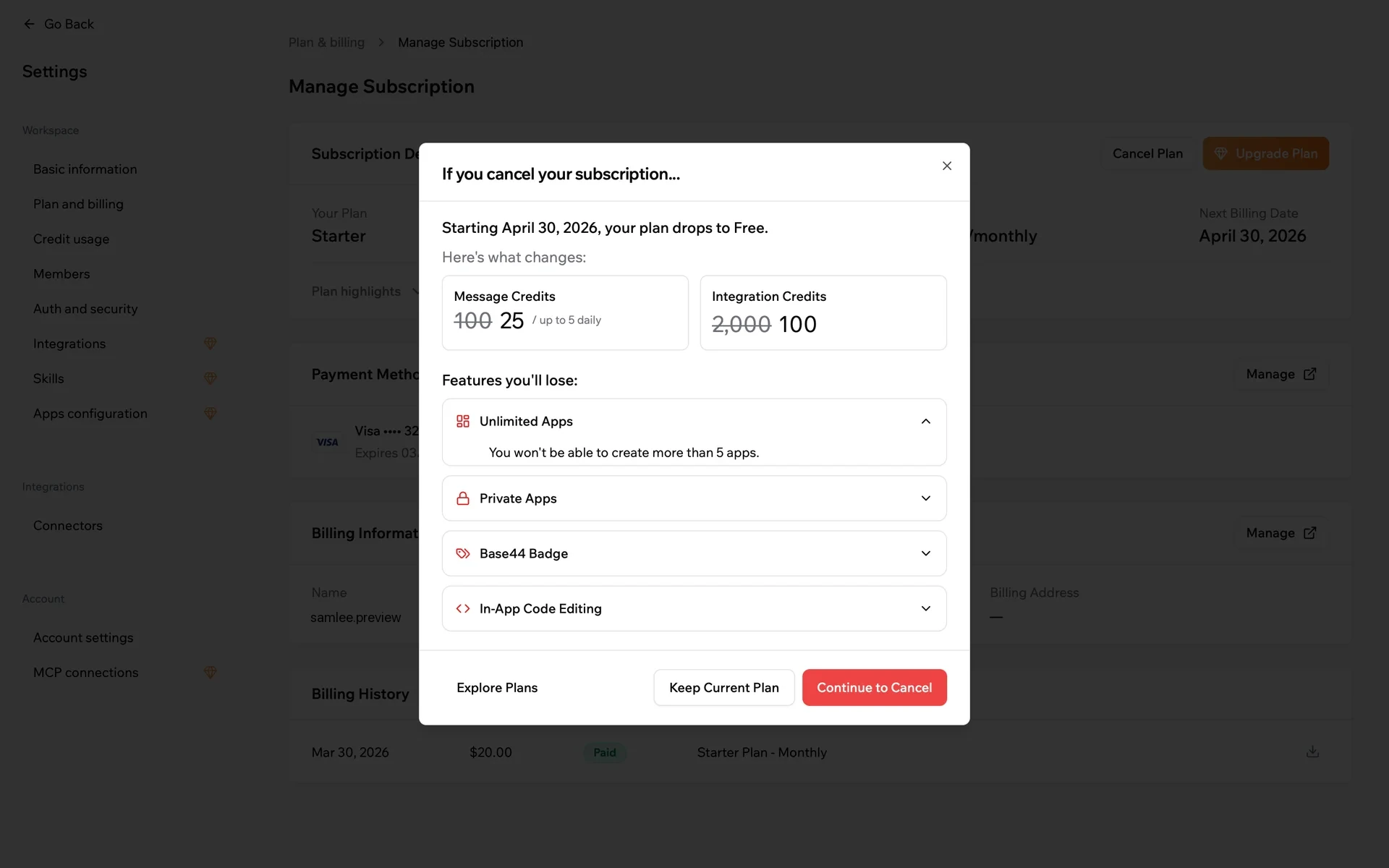Screen dimensions: 1389x868
Task: Click the premium diamond icon beside Integrations
Action: click(x=210, y=344)
